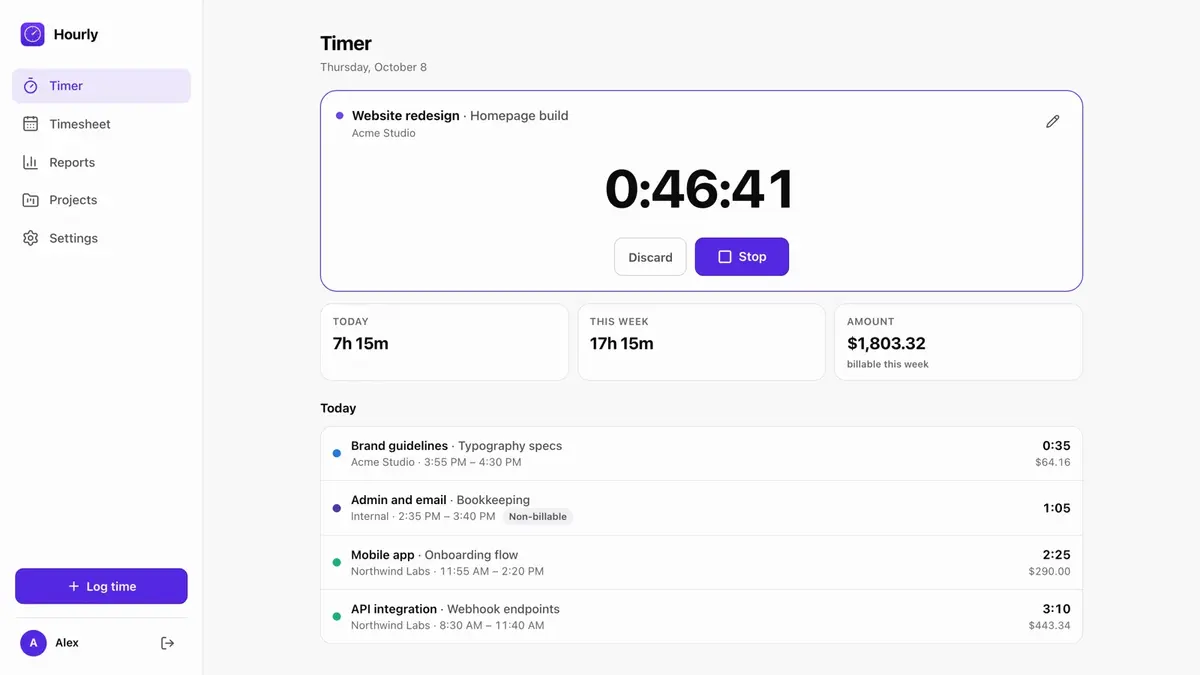The width and height of the screenshot is (1200, 675).
Task: Click the stopwatch icon beside Timer
Action: point(31,86)
